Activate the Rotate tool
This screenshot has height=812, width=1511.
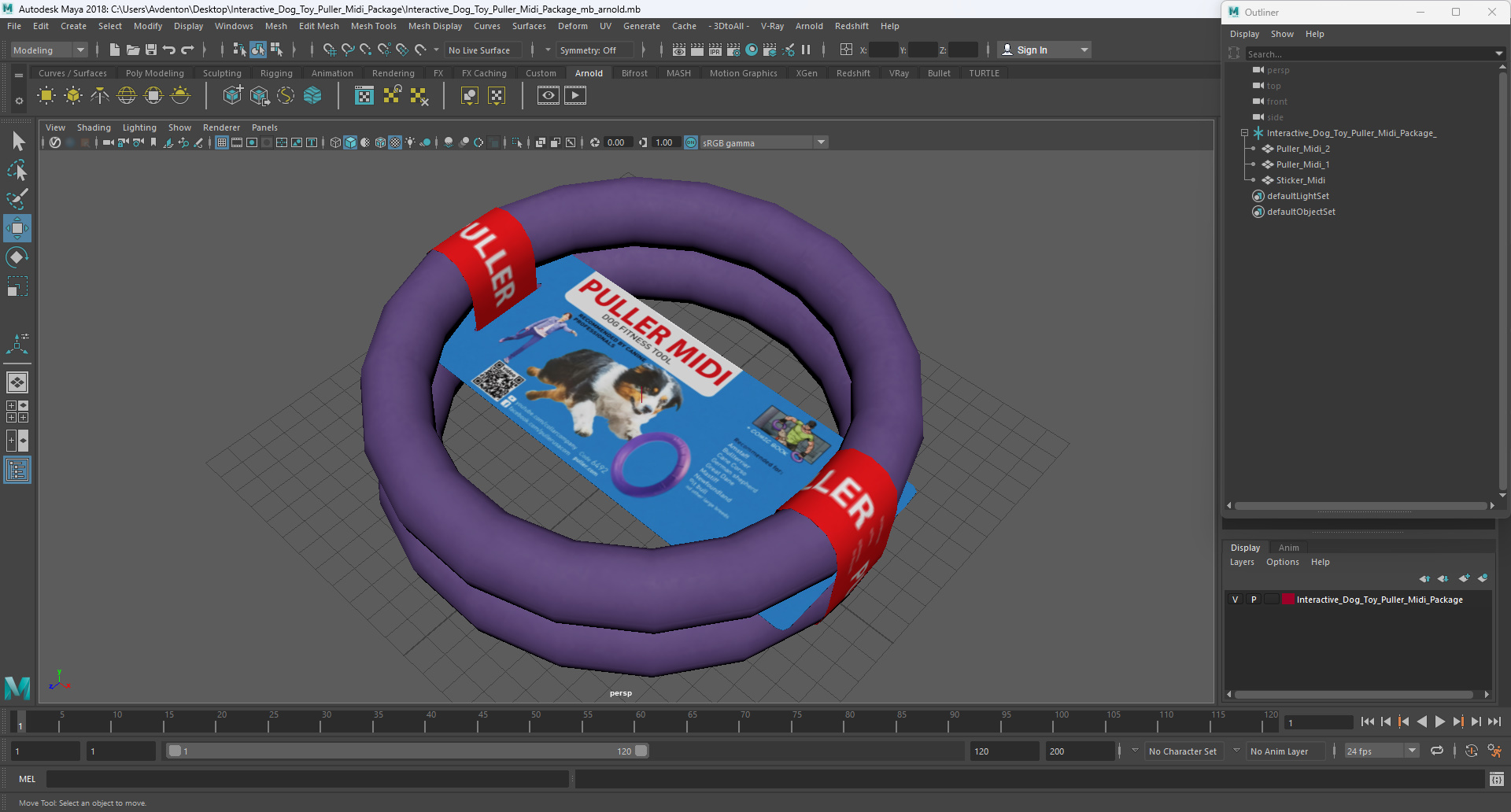coord(17,257)
